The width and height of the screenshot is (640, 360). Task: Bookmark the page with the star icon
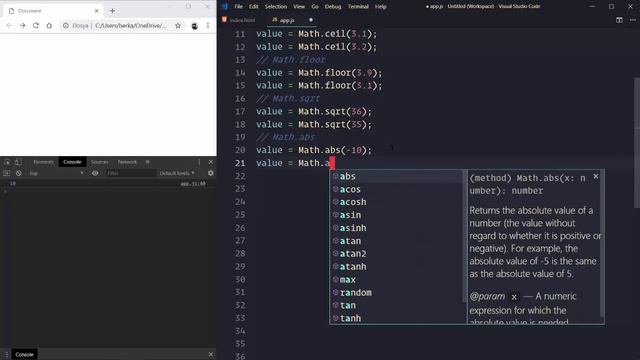(178, 25)
